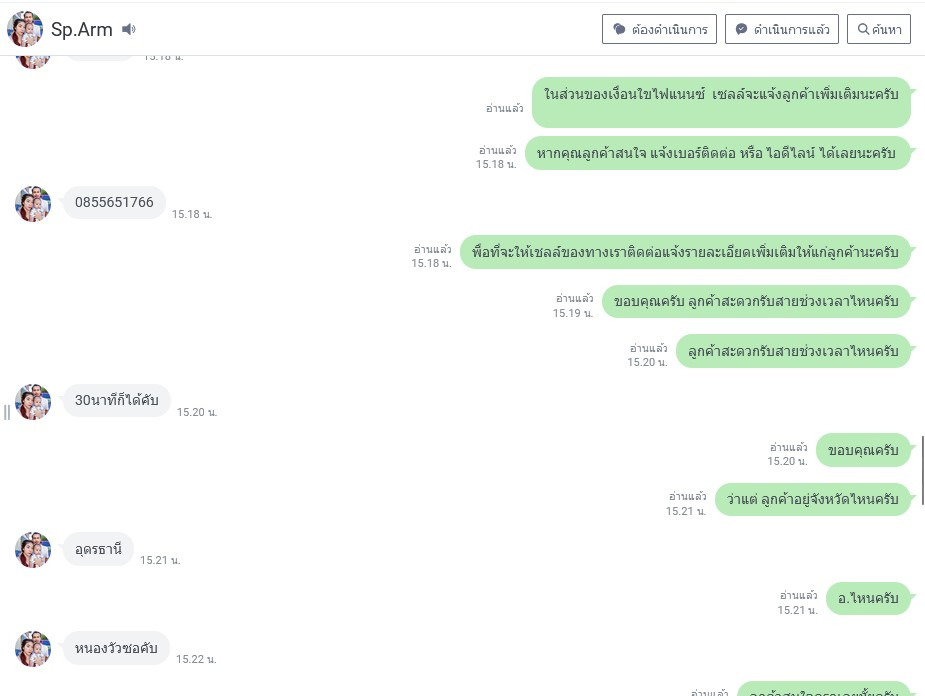This screenshot has width=925, height=696.
Task: Click the ดำเนินการแล้ว button
Action: click(782, 29)
